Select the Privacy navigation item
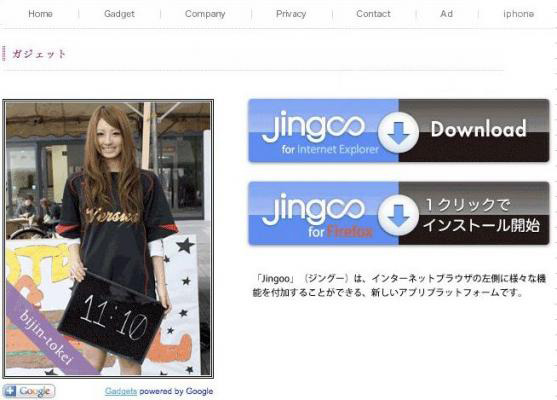 [x=291, y=14]
